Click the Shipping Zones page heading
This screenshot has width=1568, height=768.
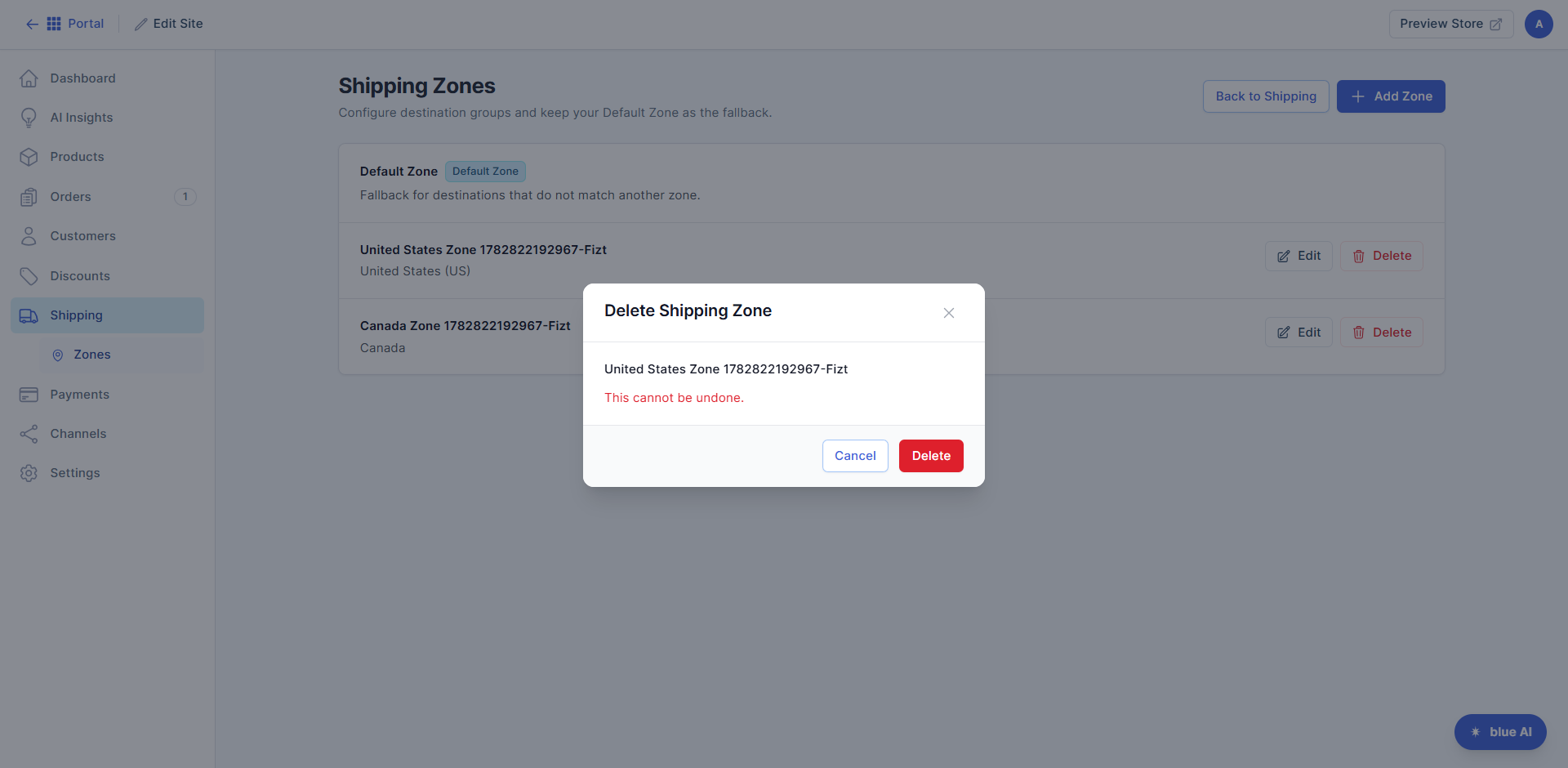pyautogui.click(x=417, y=86)
